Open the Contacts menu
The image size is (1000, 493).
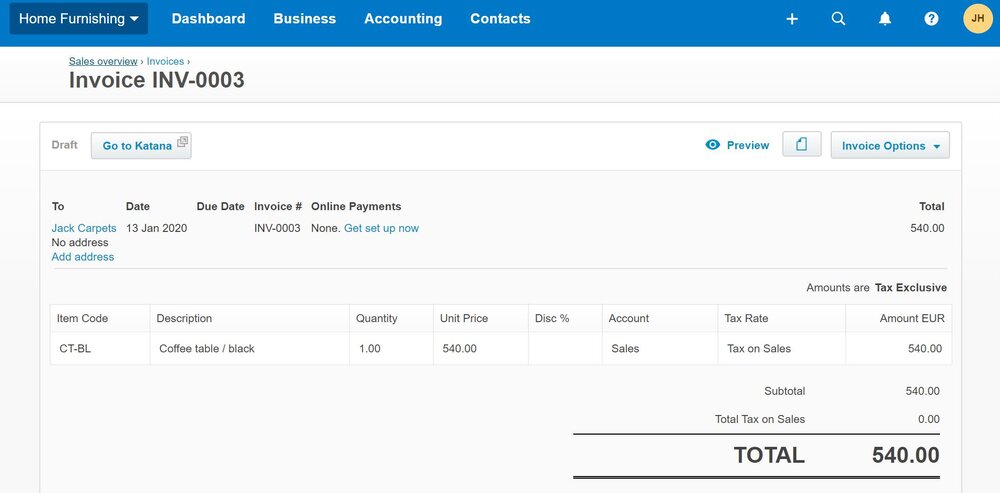point(500,18)
